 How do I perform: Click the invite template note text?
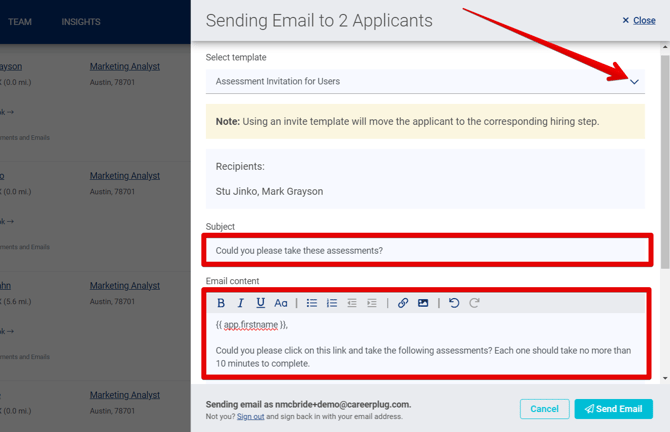point(407,121)
